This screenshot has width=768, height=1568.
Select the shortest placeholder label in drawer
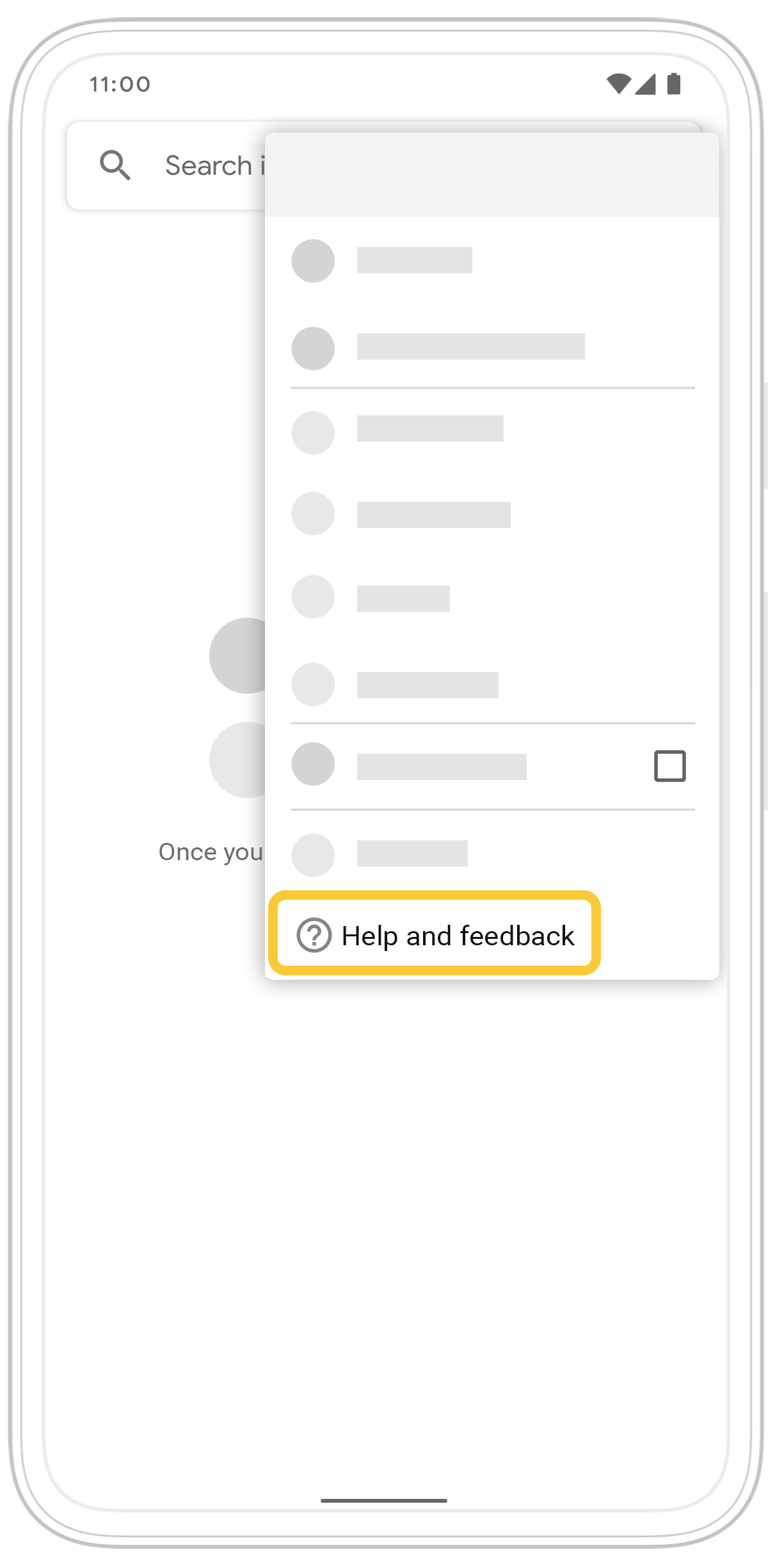click(x=403, y=598)
